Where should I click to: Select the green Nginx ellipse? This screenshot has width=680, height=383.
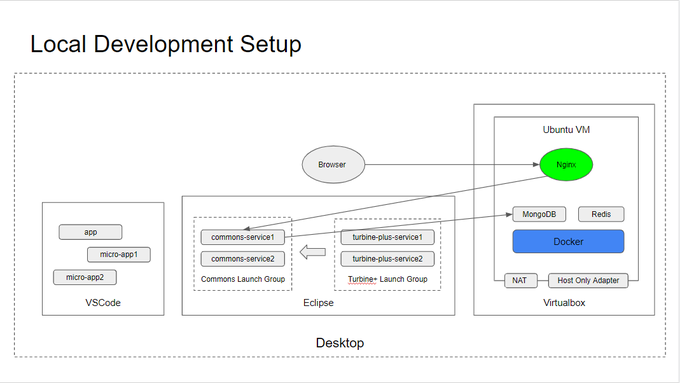(566, 164)
